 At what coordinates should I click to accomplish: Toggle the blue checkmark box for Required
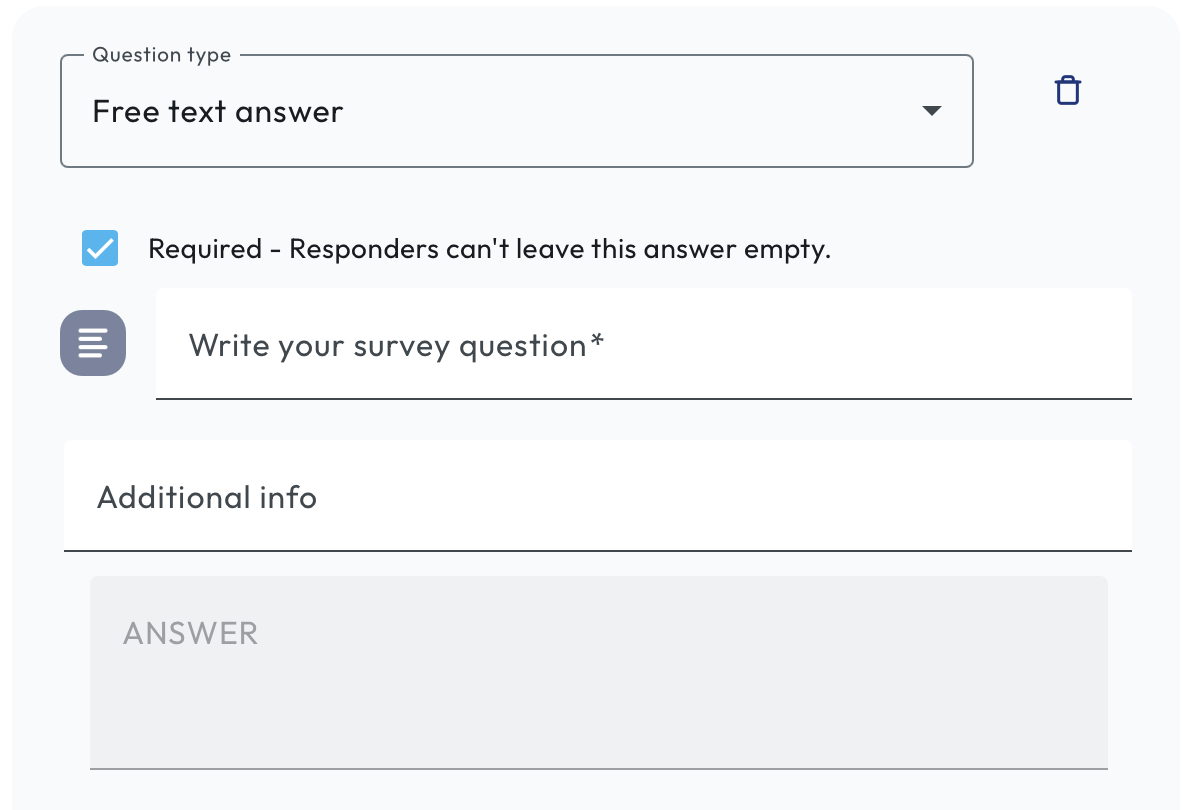[100, 248]
